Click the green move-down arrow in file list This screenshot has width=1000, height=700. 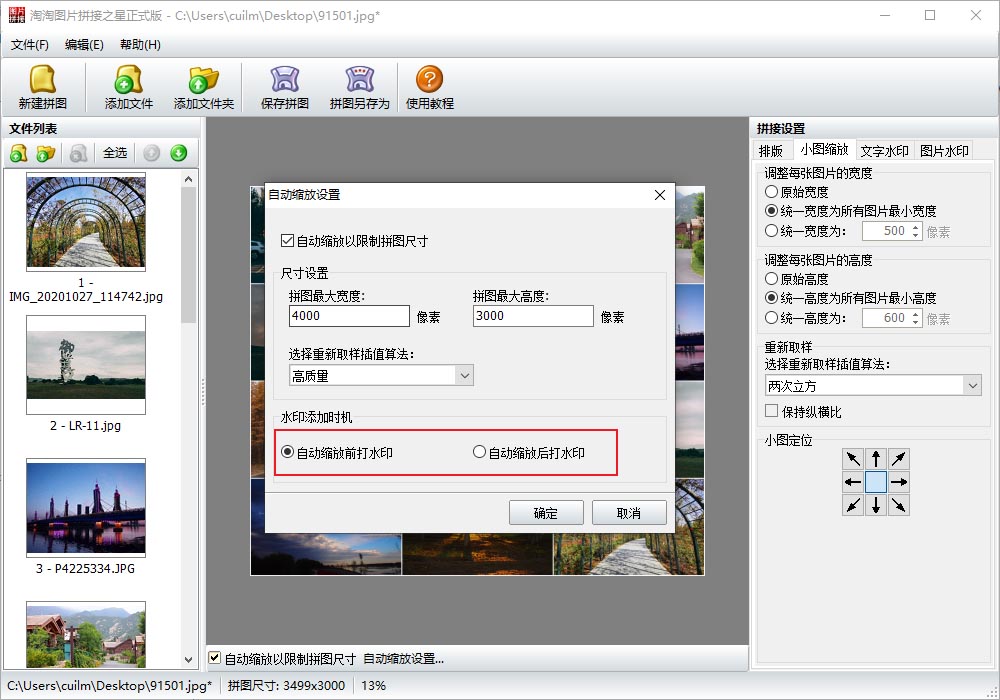coord(178,153)
